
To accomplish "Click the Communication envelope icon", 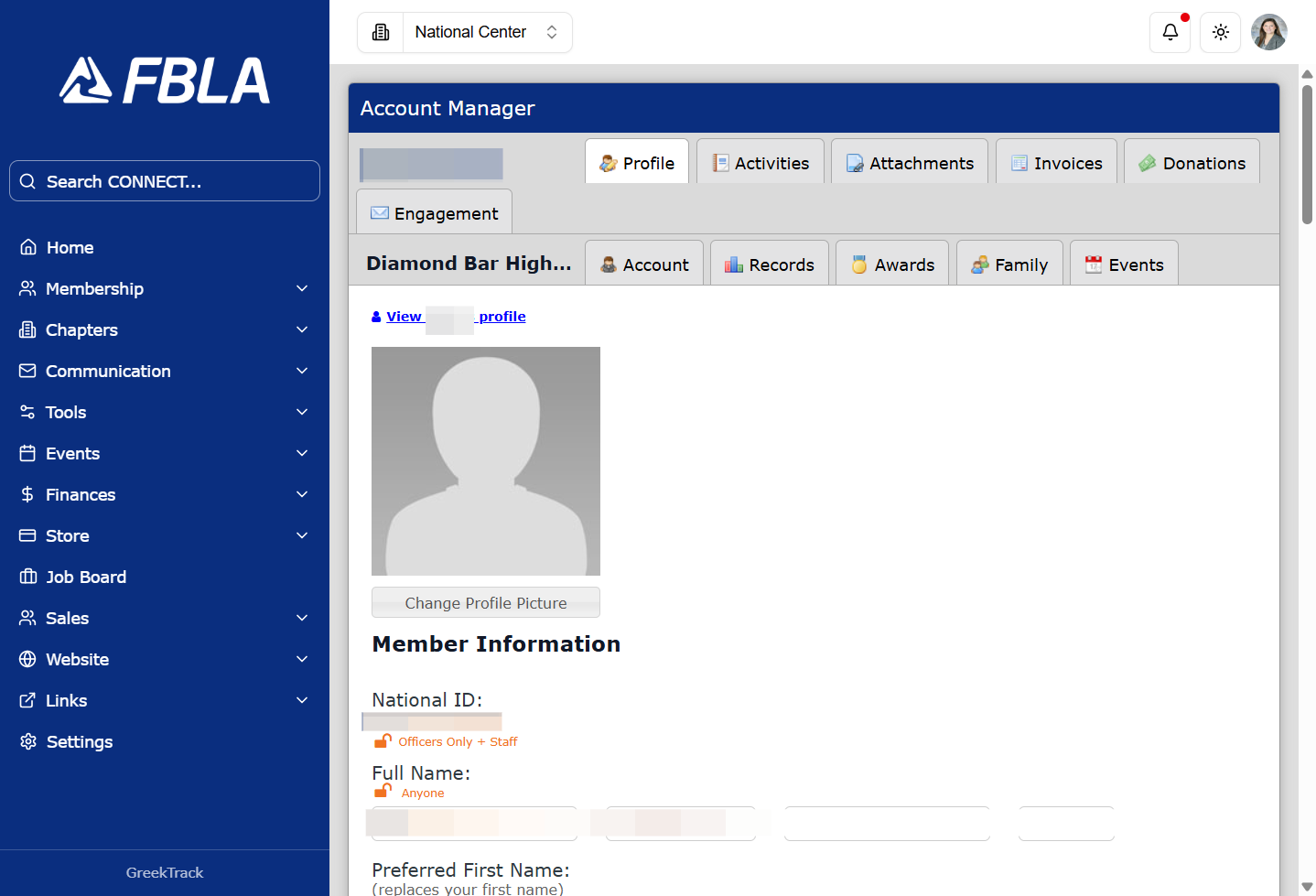I will (x=27, y=371).
